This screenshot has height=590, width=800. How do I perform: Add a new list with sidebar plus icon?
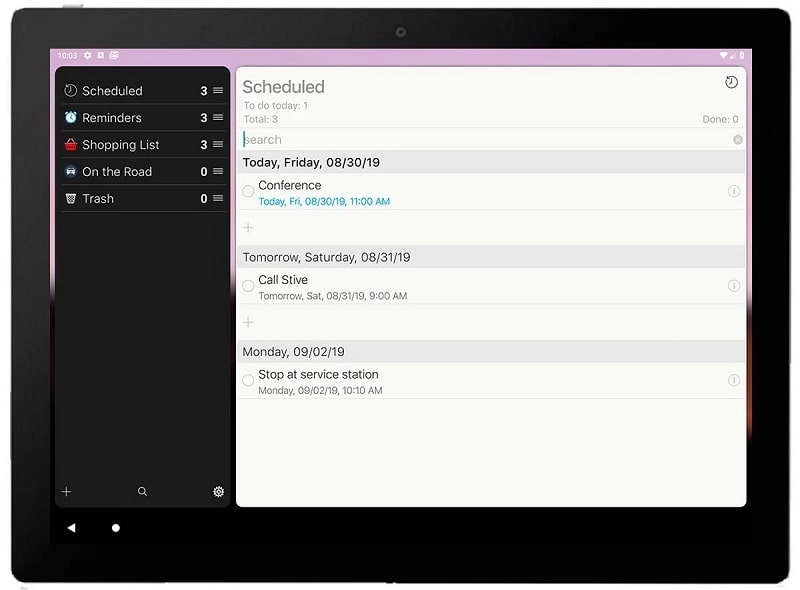(x=67, y=492)
